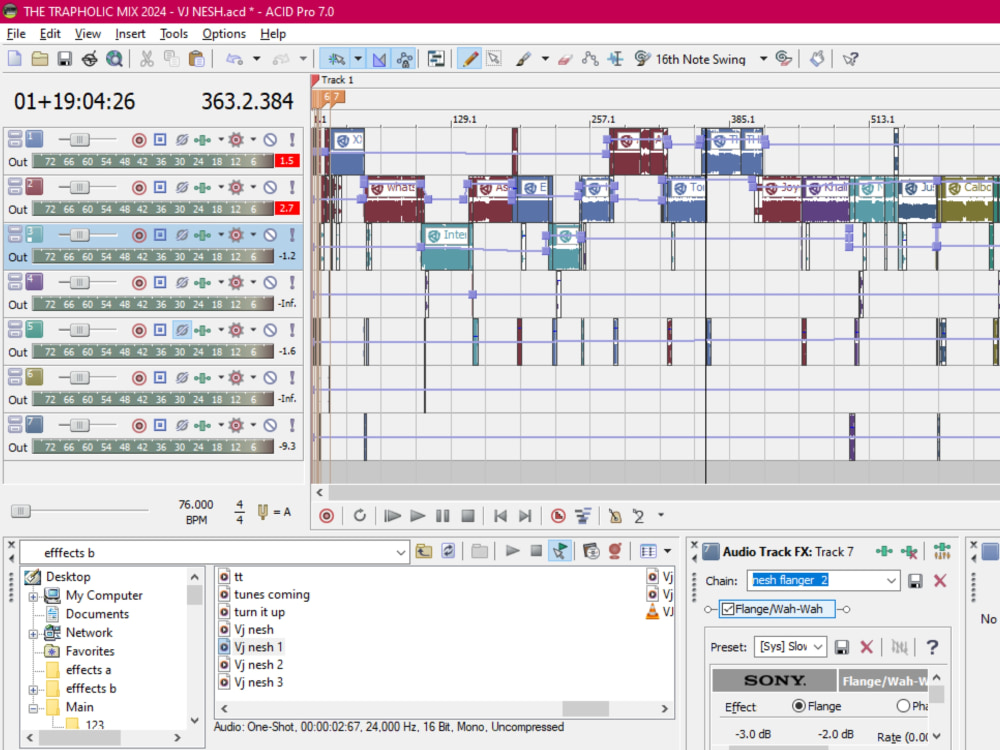Mute track 6
The image size is (1000, 750).
[270, 378]
